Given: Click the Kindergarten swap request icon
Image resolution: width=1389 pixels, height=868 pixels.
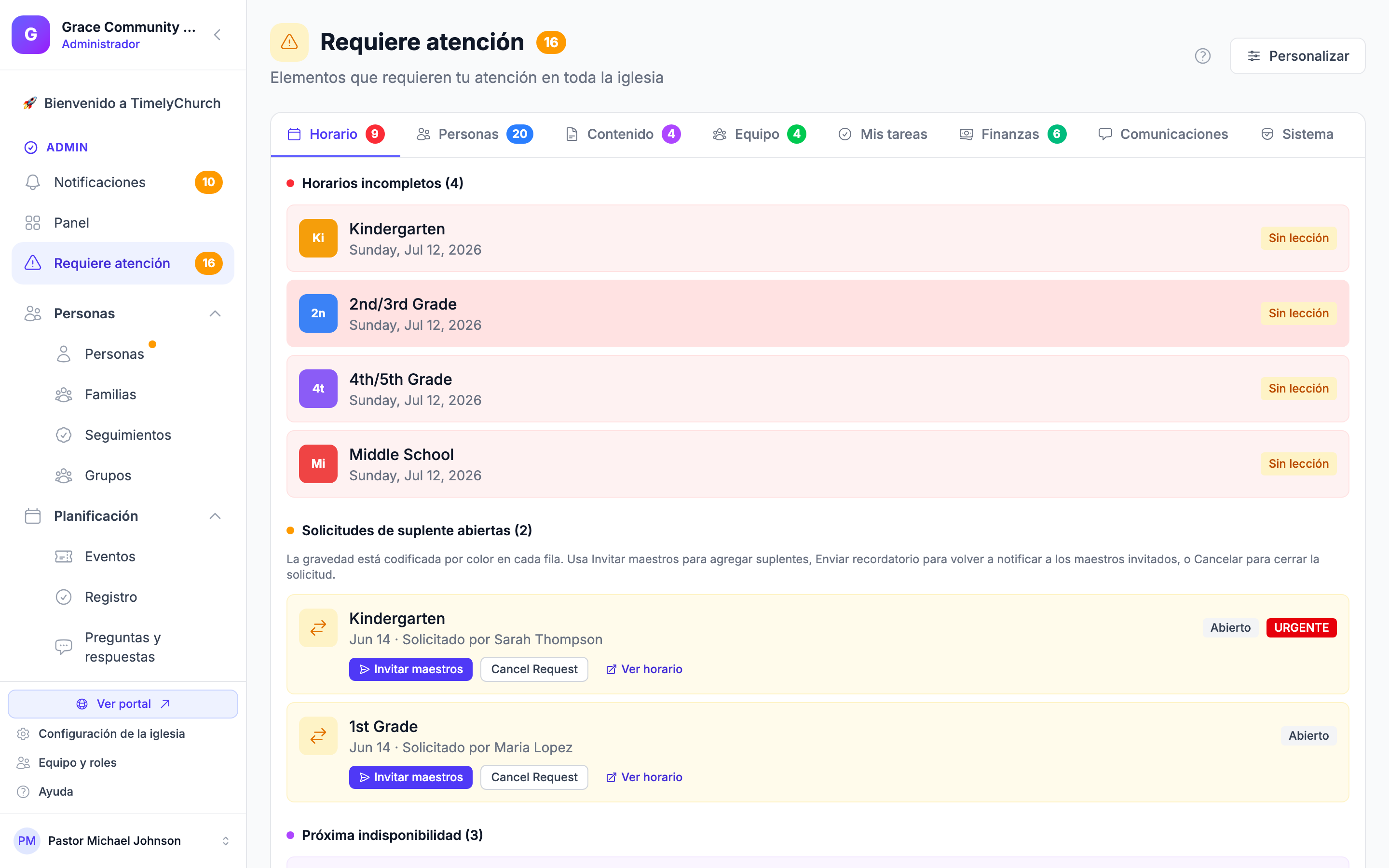Looking at the screenshot, I should (x=318, y=627).
